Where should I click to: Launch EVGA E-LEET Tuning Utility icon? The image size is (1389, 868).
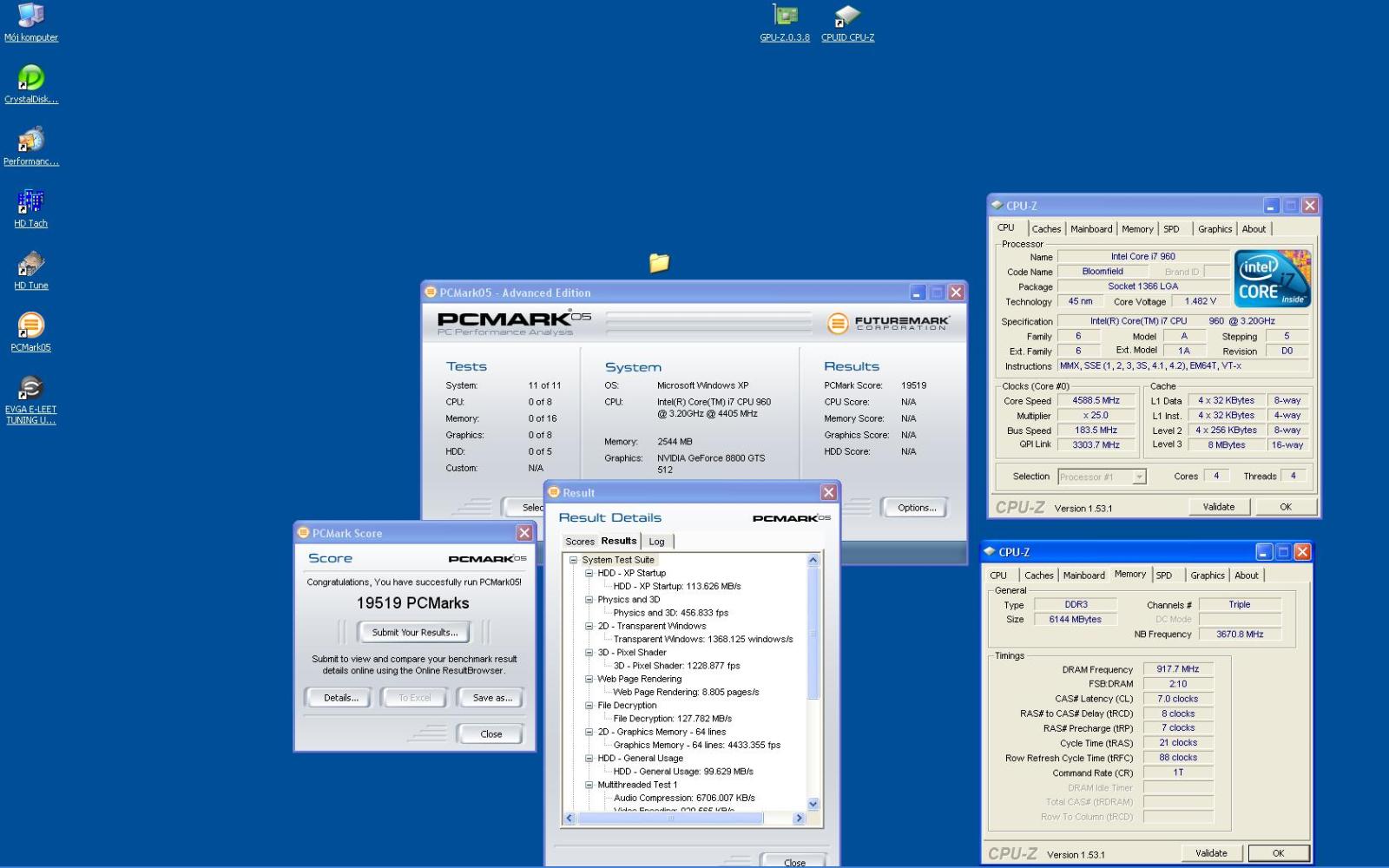point(31,399)
